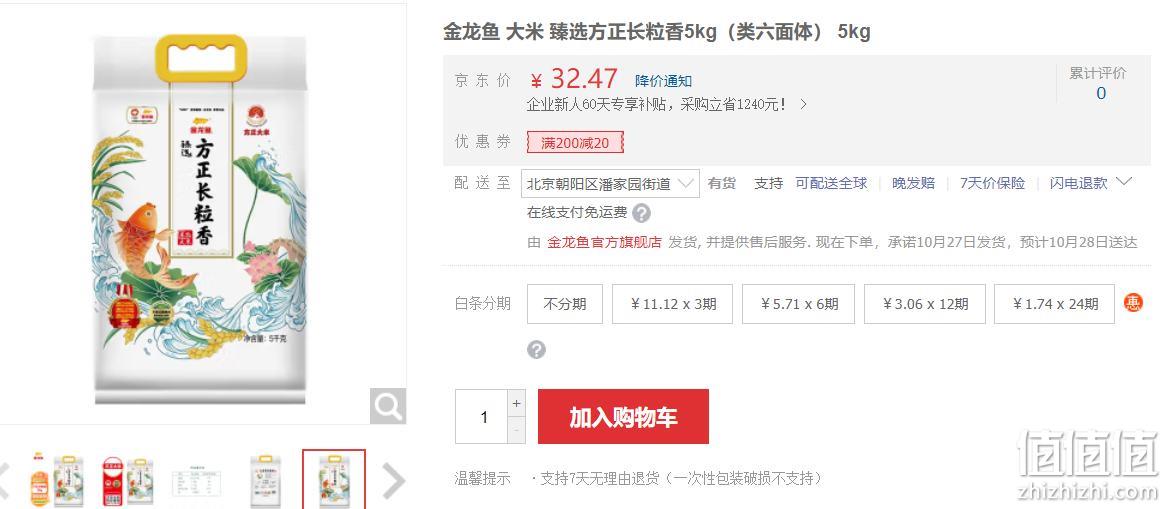The image size is (1167, 509).
Task: Click the 加入购物车 button
Action: [623, 417]
